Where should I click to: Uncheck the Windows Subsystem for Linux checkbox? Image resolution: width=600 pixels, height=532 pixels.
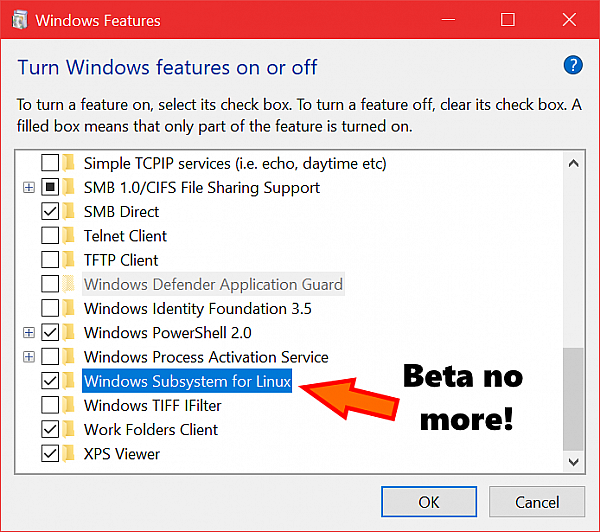coord(50,381)
